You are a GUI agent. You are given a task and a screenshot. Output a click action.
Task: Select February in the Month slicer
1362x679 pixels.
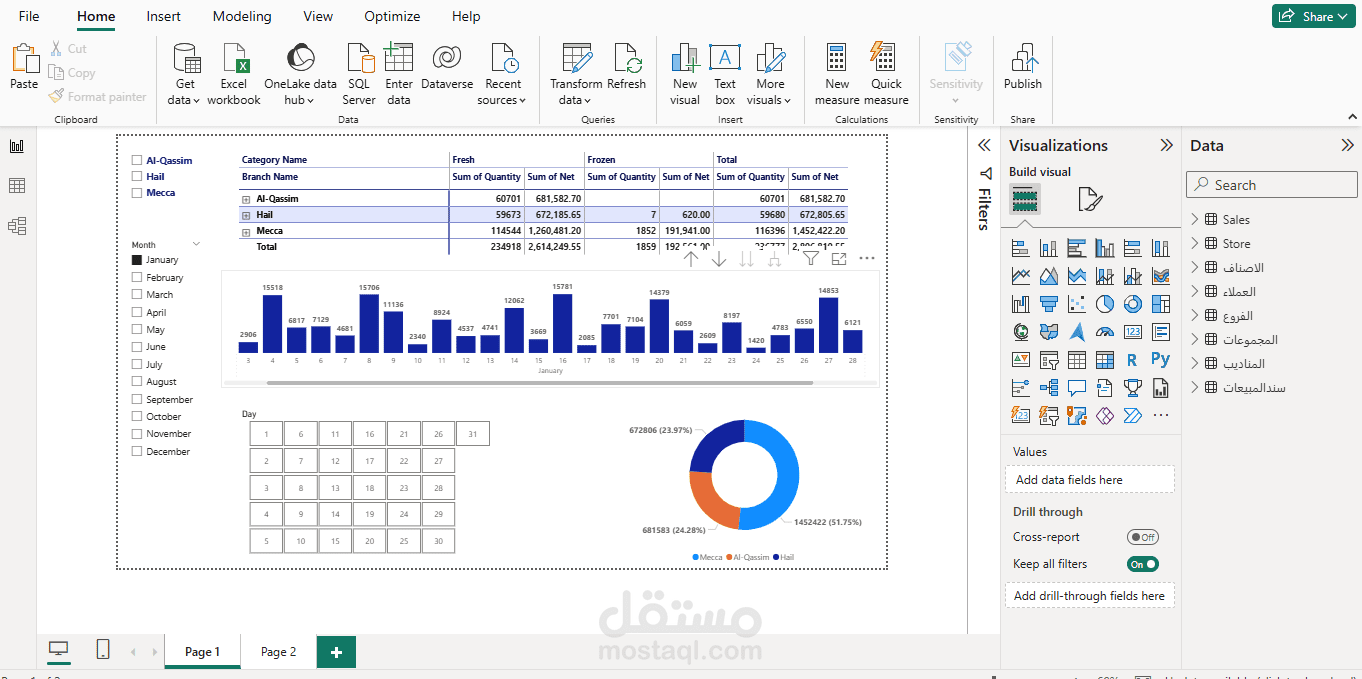click(137, 277)
